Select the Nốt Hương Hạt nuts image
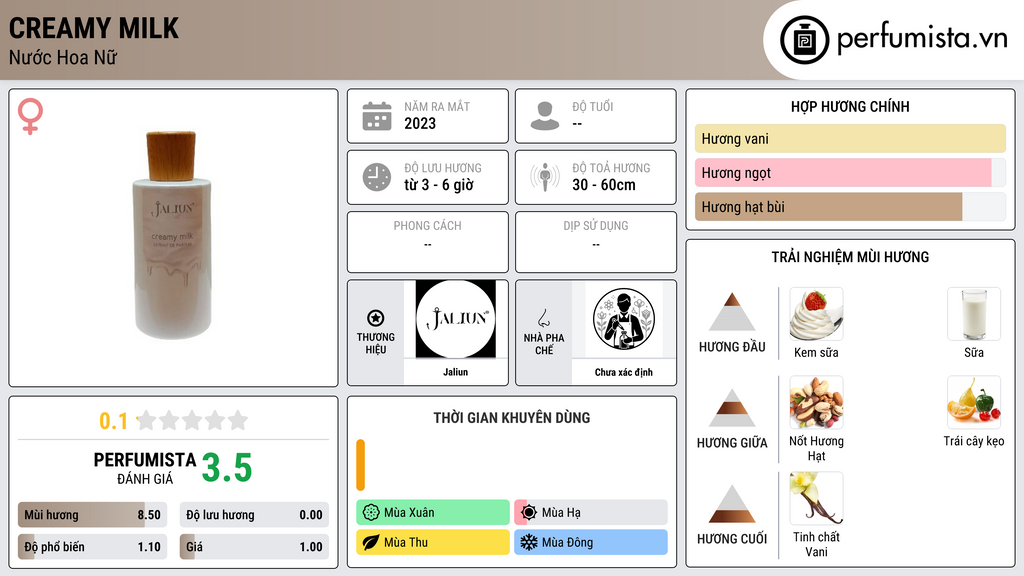This screenshot has height=576, width=1024. 816,402
